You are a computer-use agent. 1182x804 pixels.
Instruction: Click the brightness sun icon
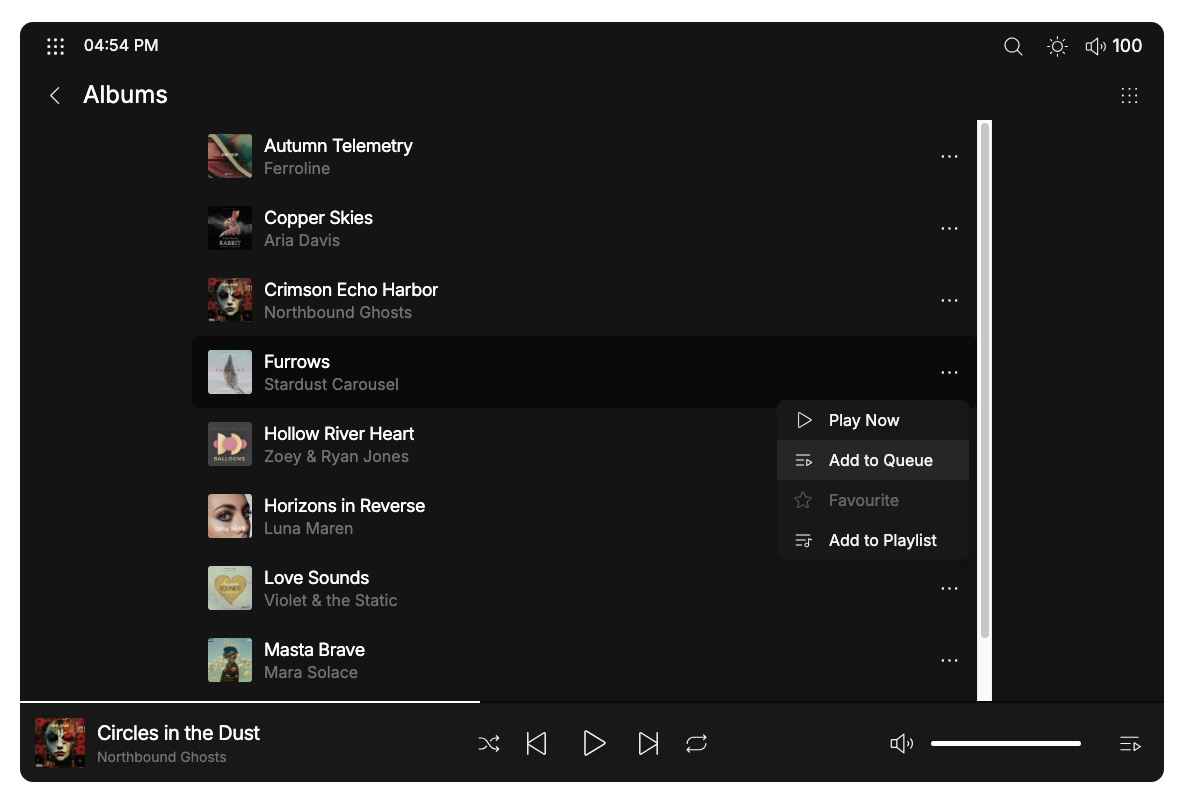point(1057,46)
